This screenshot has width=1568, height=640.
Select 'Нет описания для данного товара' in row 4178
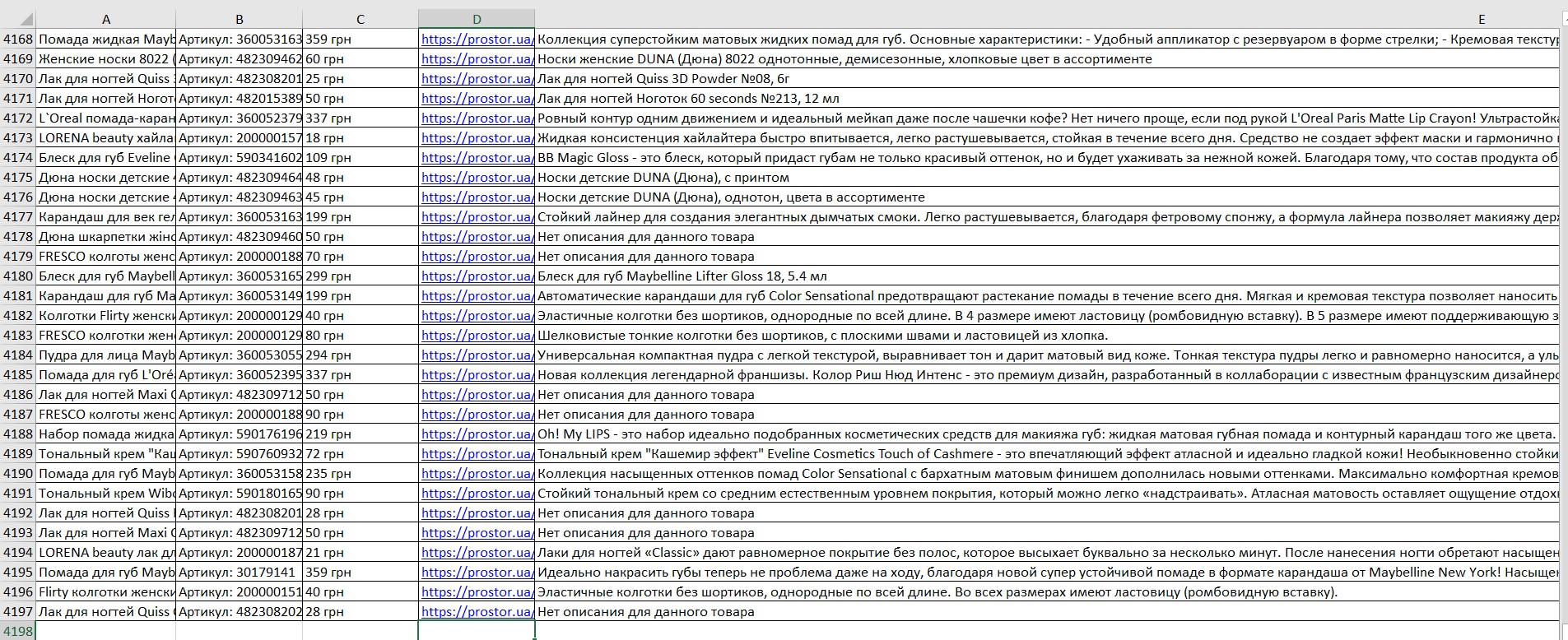(1047, 236)
